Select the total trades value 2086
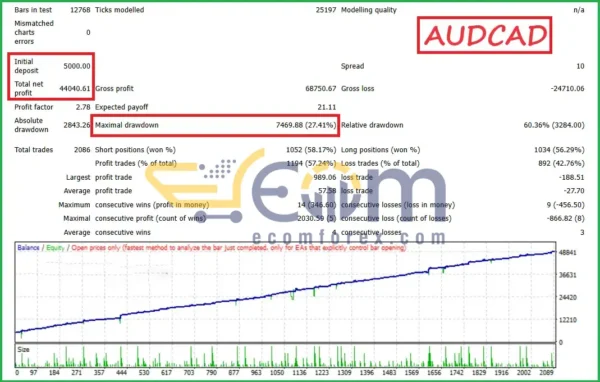 click(x=82, y=150)
